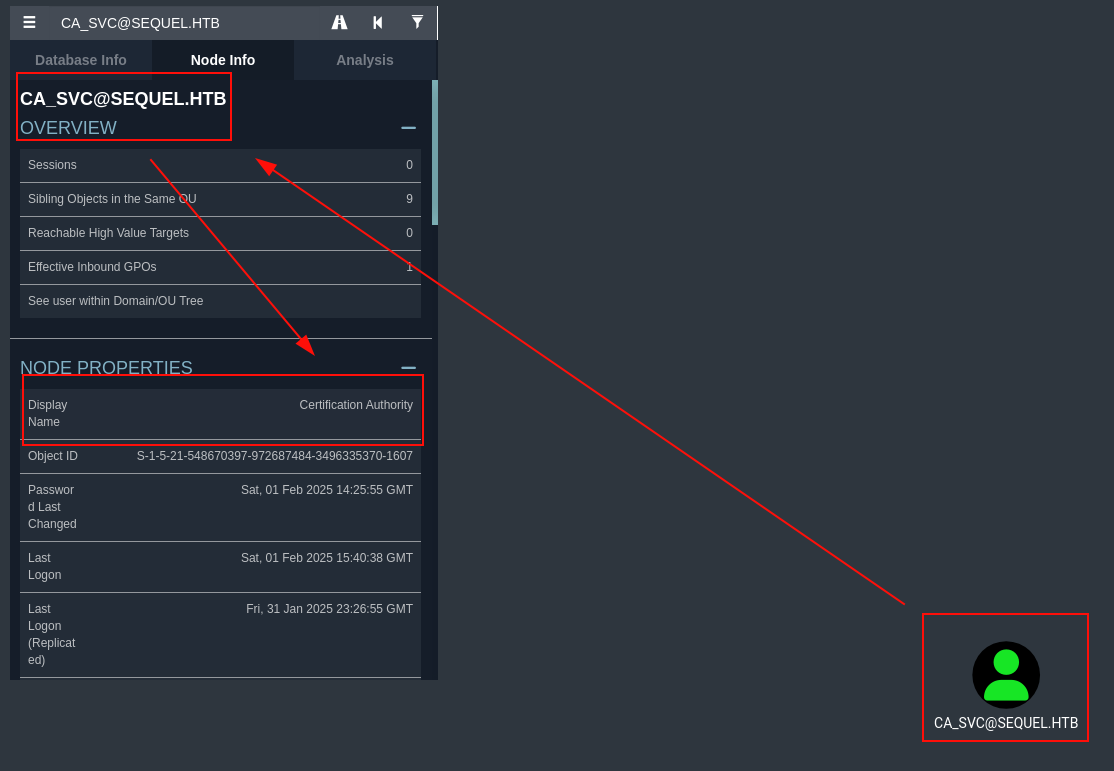Image resolution: width=1114 pixels, height=771 pixels.
Task: Click Effective Inbound GPOs row
Action: pyautogui.click(x=220, y=267)
